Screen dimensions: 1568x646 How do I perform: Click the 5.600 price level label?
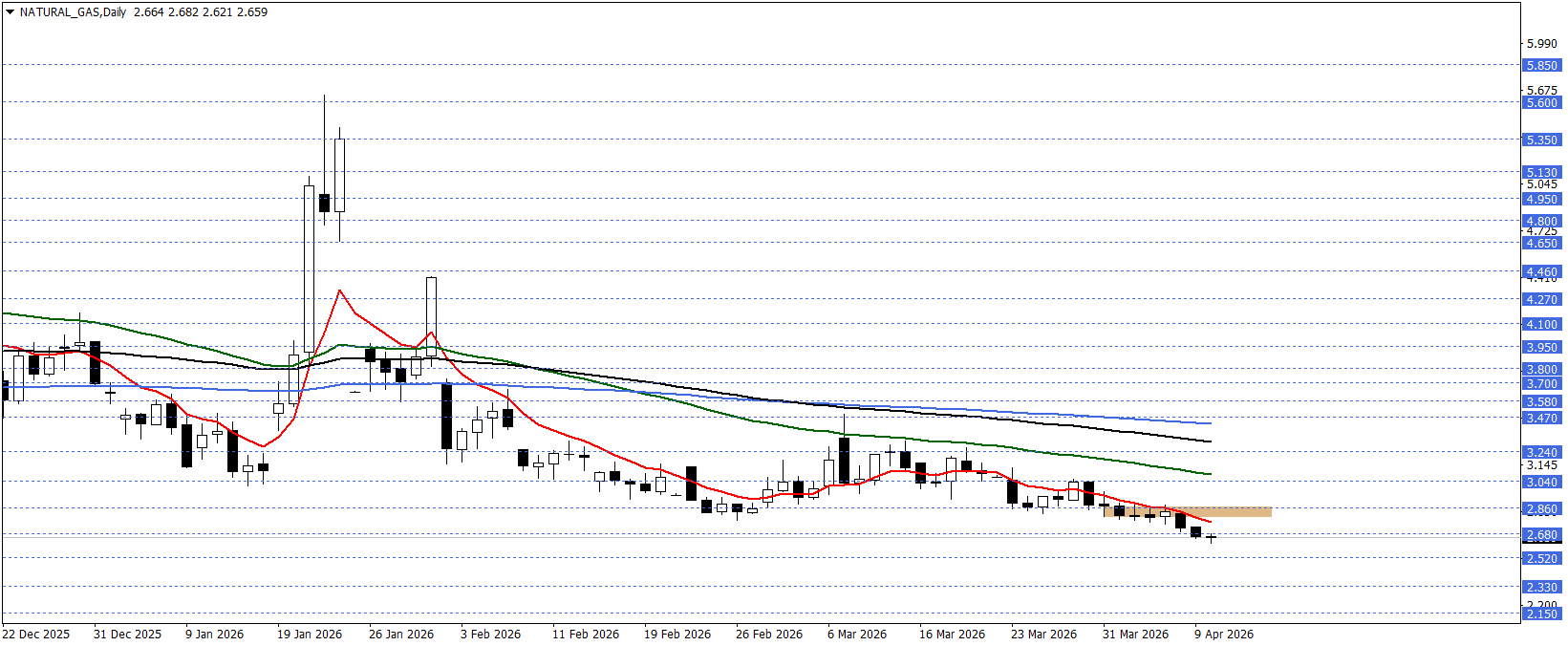click(x=1541, y=102)
